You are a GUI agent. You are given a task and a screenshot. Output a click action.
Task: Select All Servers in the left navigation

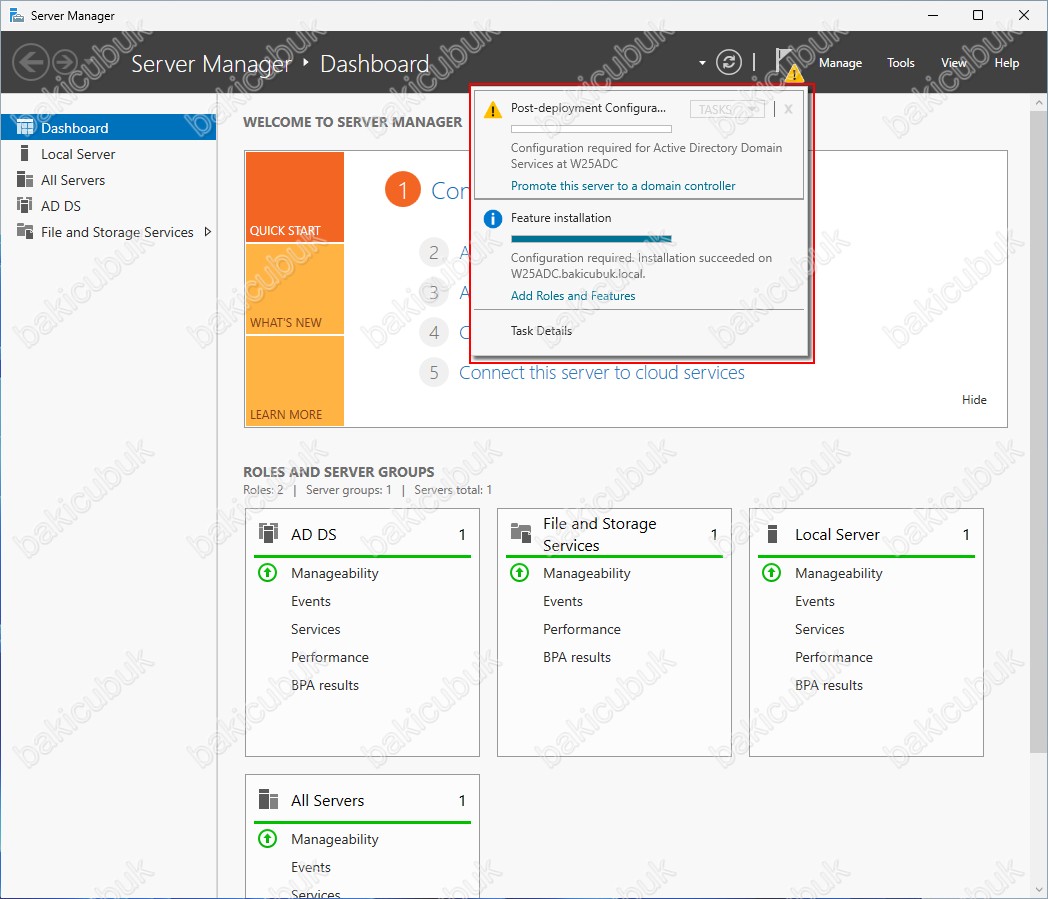tap(108, 180)
